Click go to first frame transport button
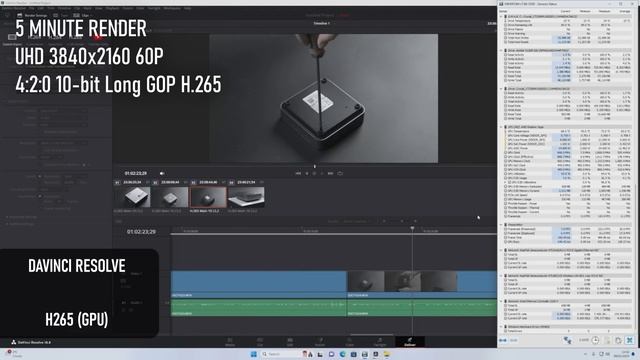This screenshot has height=360, width=640. [x=298, y=173]
